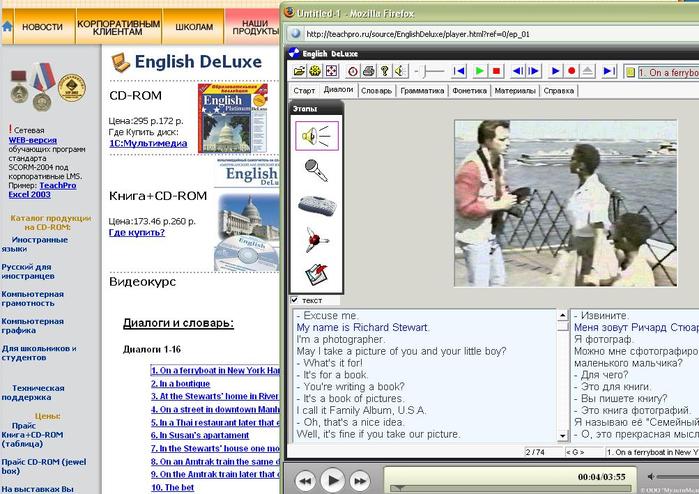Image resolution: width=699 pixels, height=494 pixels.
Task: Click the English Platinum CD cover image
Action: tap(233, 118)
